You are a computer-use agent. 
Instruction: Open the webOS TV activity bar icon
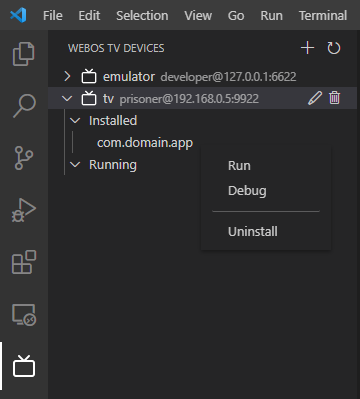24,366
